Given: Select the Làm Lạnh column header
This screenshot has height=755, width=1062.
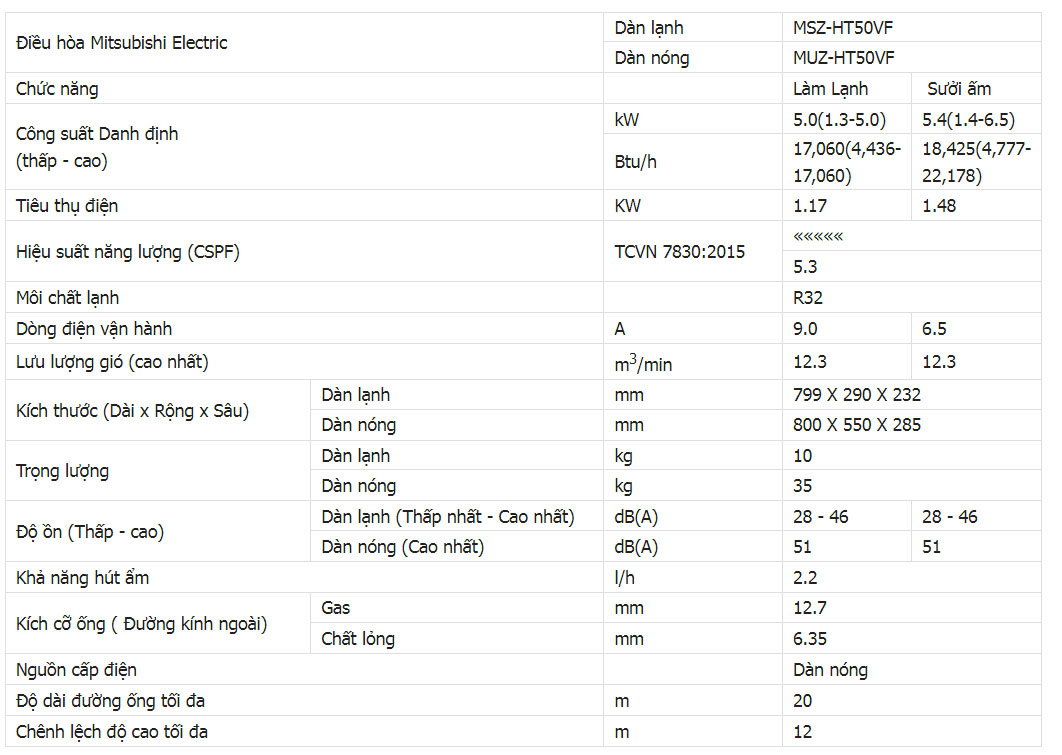Looking at the screenshot, I should point(830,89).
